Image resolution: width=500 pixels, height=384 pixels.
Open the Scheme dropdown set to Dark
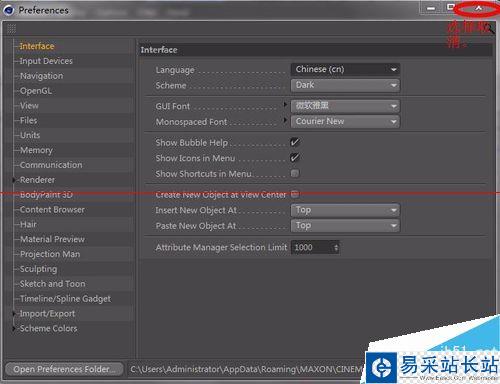[x=345, y=85]
